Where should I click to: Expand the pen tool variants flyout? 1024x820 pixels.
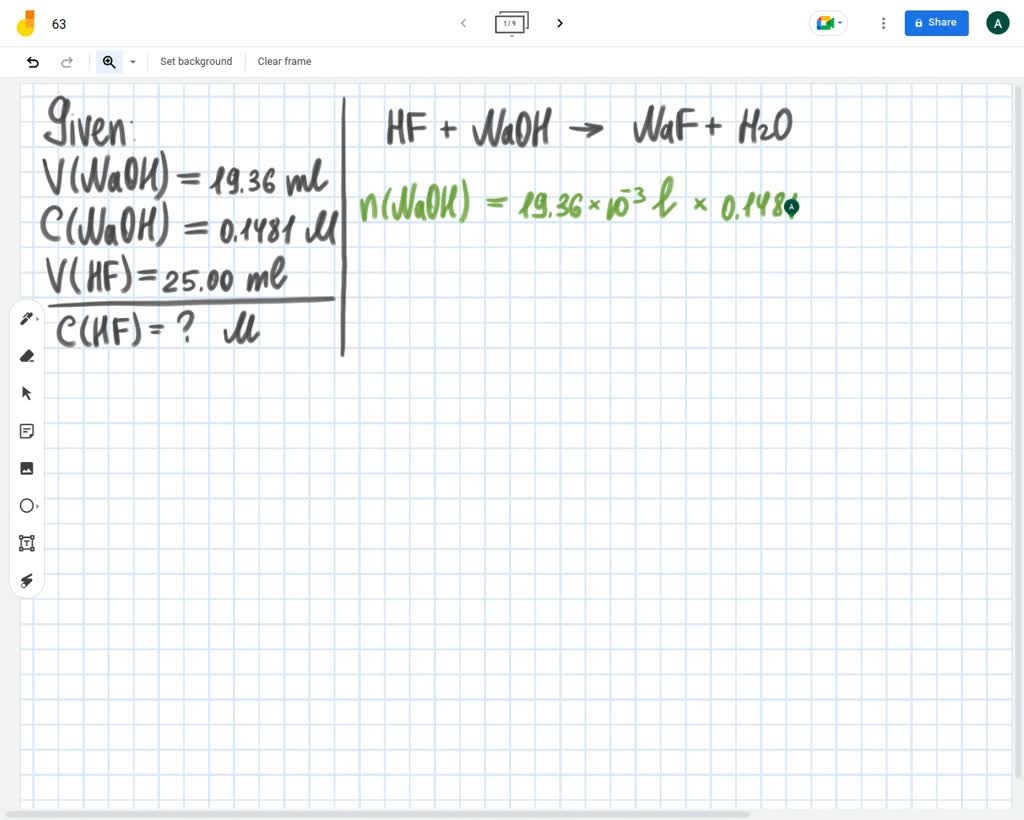click(x=36, y=318)
